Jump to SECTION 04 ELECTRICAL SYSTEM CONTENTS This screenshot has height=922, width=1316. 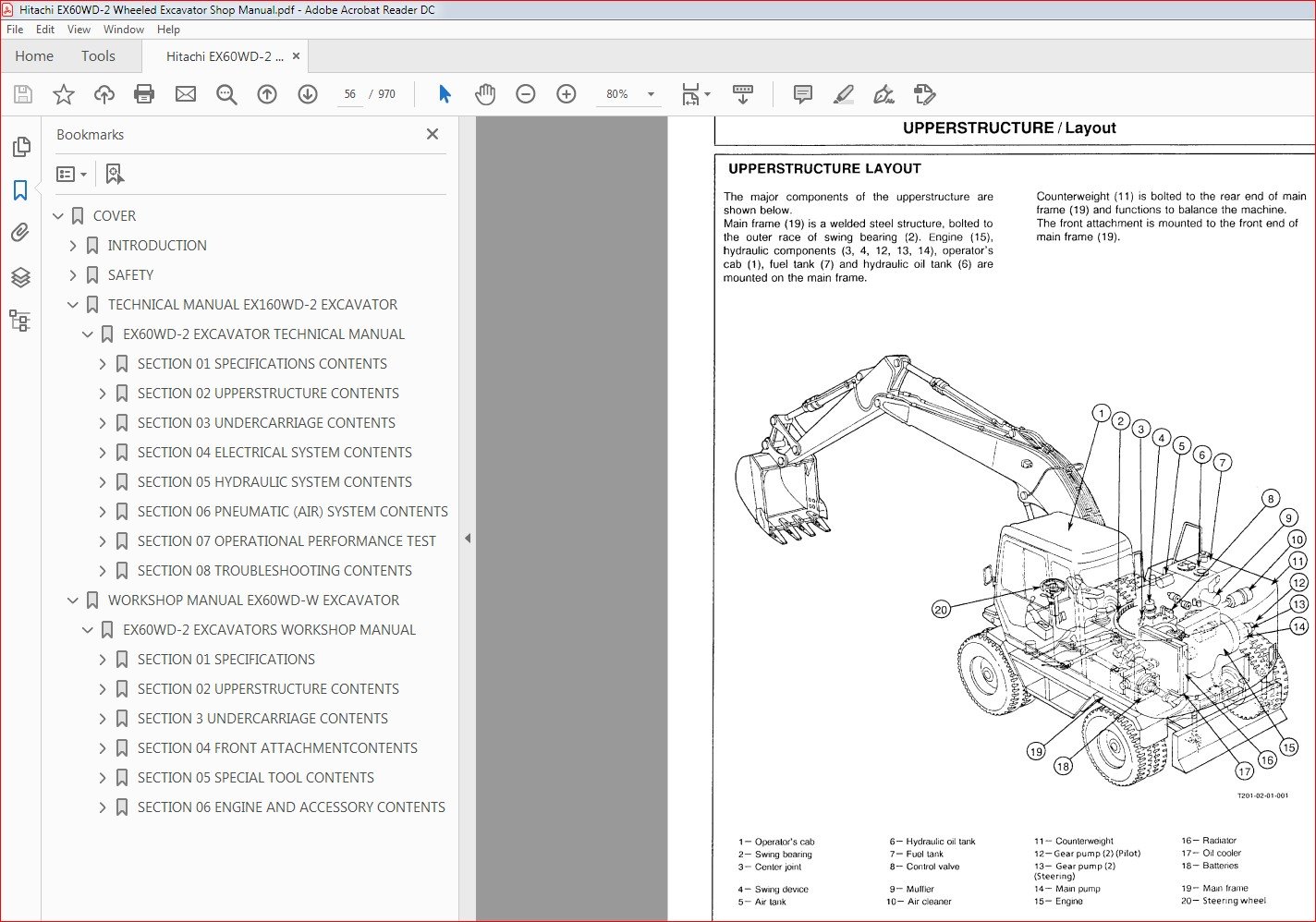tap(274, 453)
